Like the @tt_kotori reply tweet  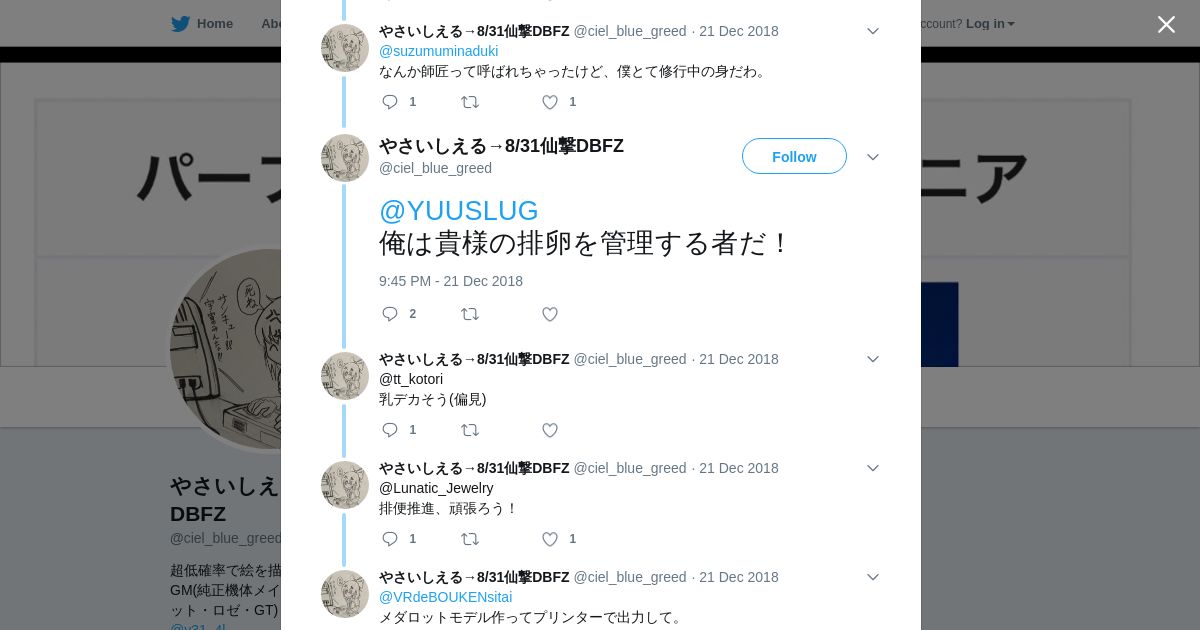click(x=550, y=430)
